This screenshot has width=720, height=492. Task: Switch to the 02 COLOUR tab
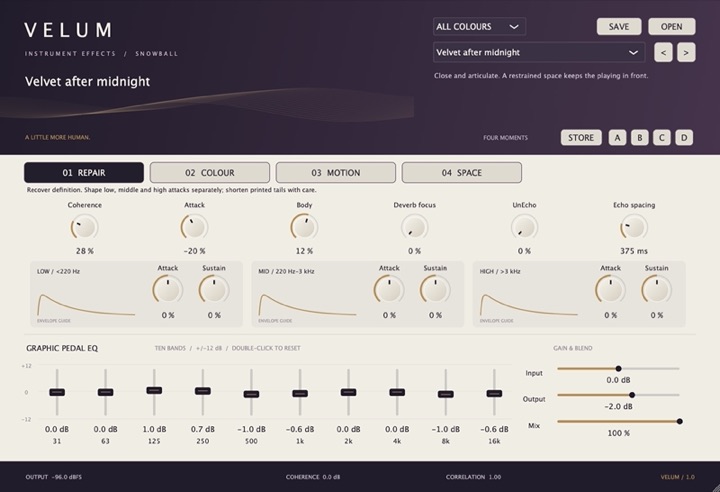pyautogui.click(x=210, y=173)
